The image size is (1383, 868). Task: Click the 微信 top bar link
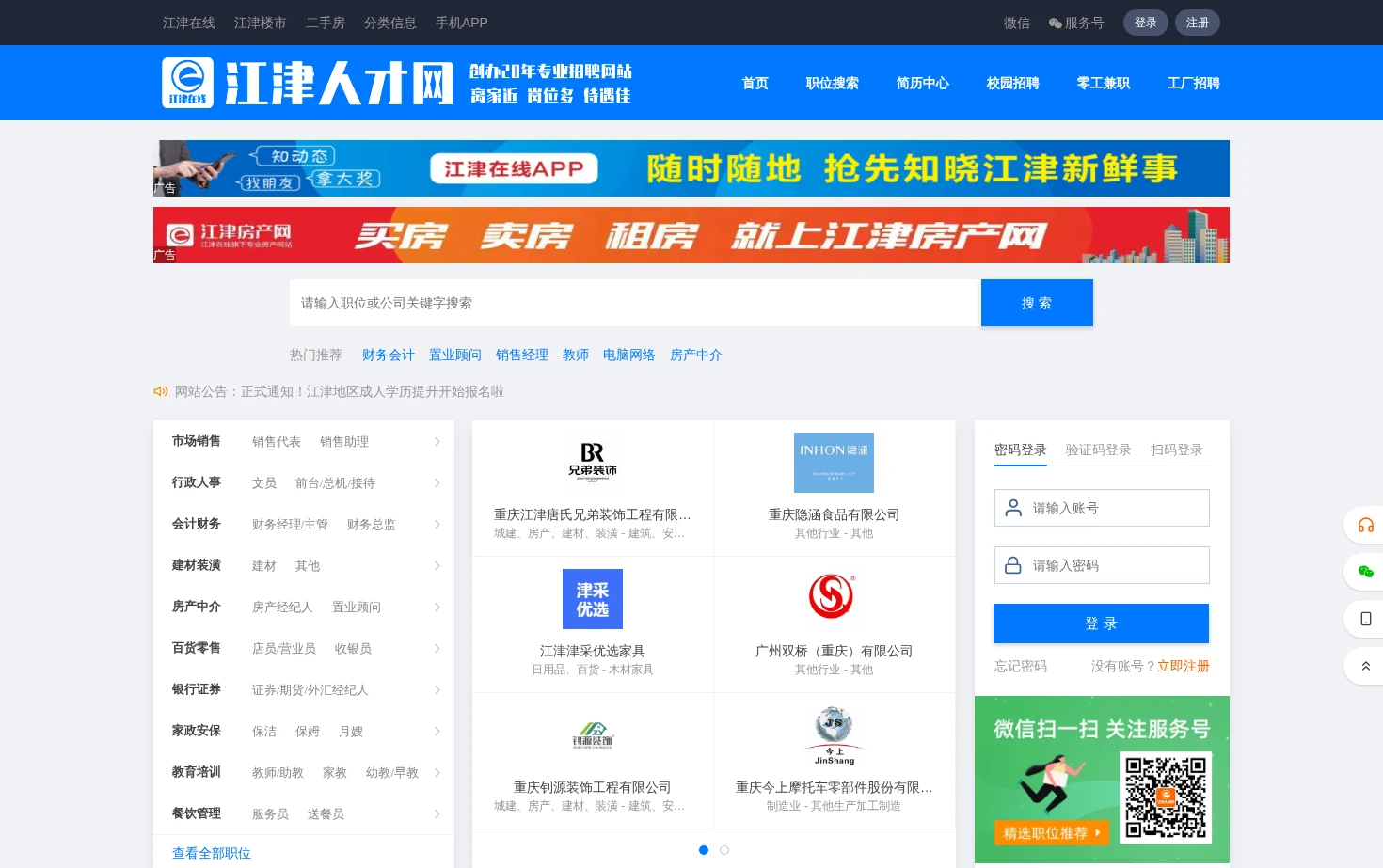tap(1017, 23)
